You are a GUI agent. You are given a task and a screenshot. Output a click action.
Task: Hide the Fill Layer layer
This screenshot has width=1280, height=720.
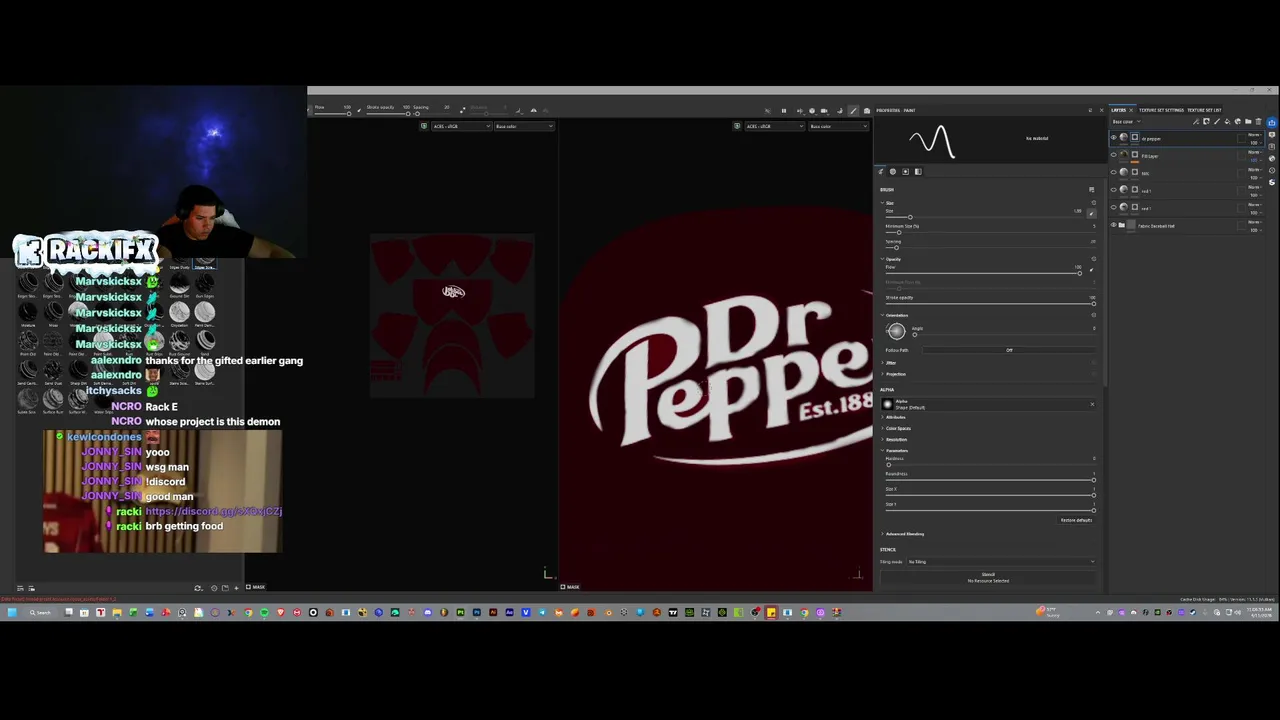point(1113,155)
